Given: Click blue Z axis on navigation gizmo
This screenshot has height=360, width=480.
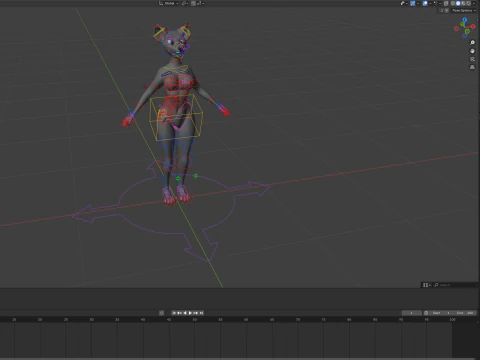Looking at the screenshot, I should coord(465,20).
